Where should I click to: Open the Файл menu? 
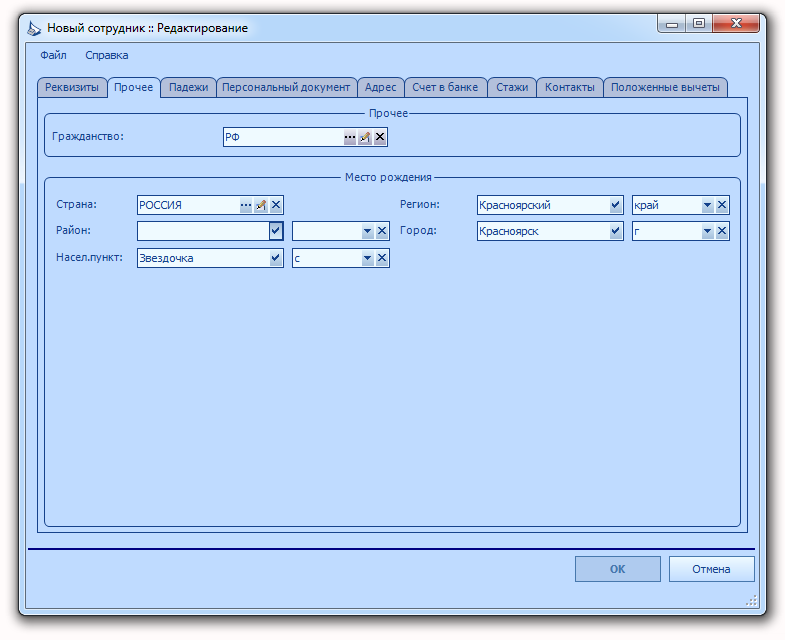click(x=53, y=55)
